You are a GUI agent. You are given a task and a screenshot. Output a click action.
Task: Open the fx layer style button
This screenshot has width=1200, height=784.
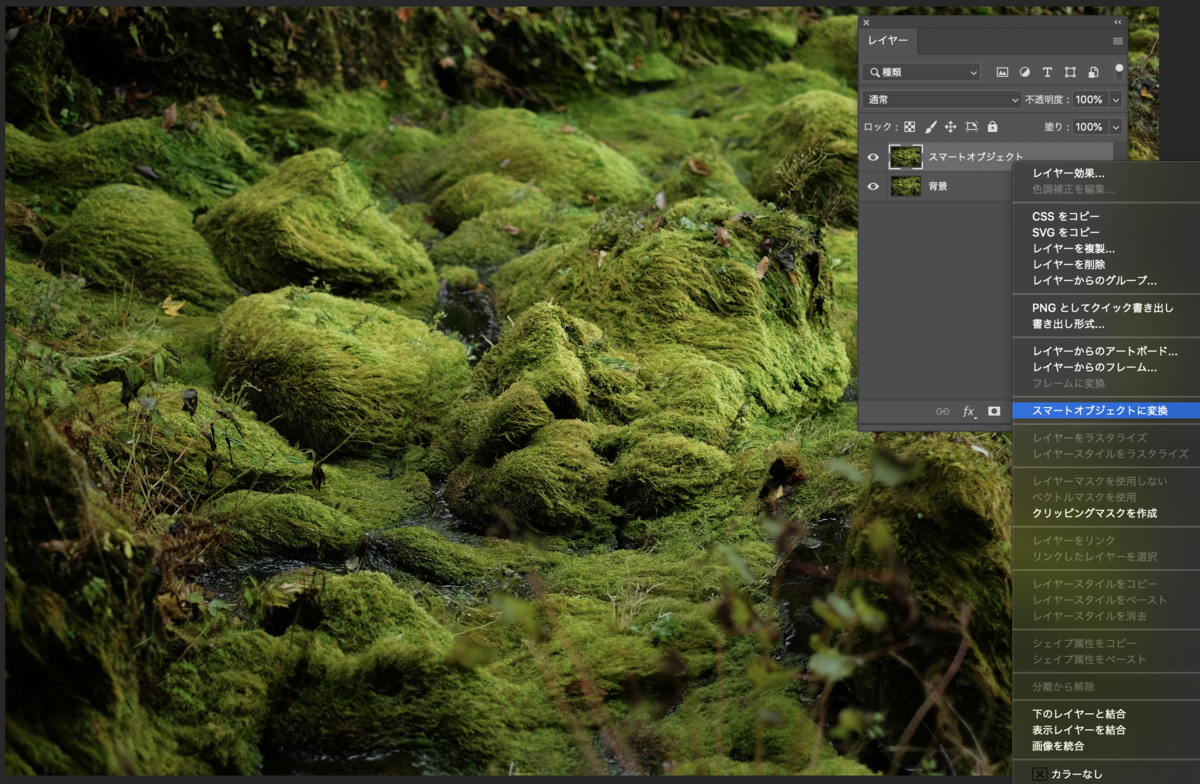pyautogui.click(x=969, y=411)
